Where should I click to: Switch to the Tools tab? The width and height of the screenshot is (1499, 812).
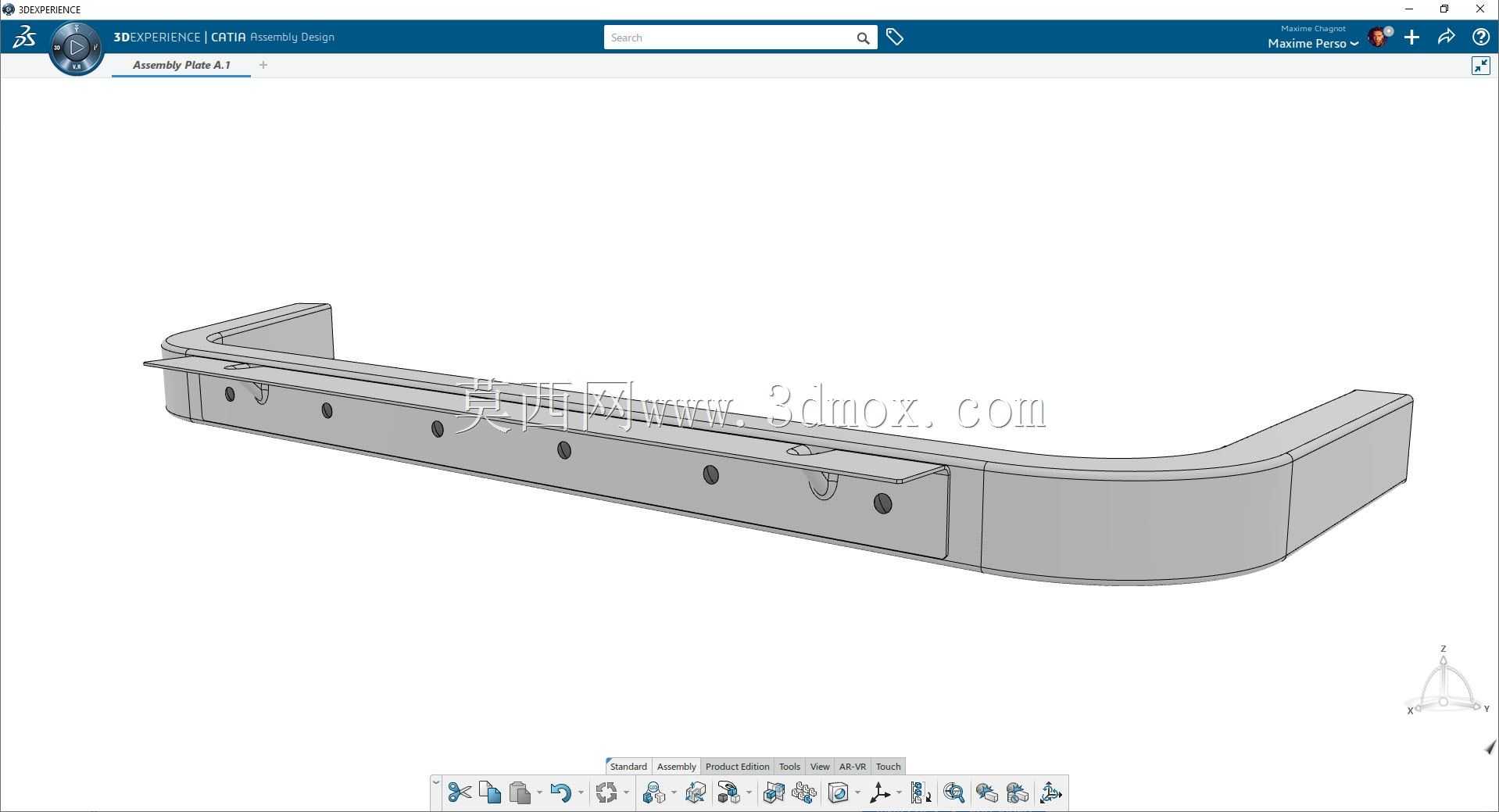(x=789, y=767)
